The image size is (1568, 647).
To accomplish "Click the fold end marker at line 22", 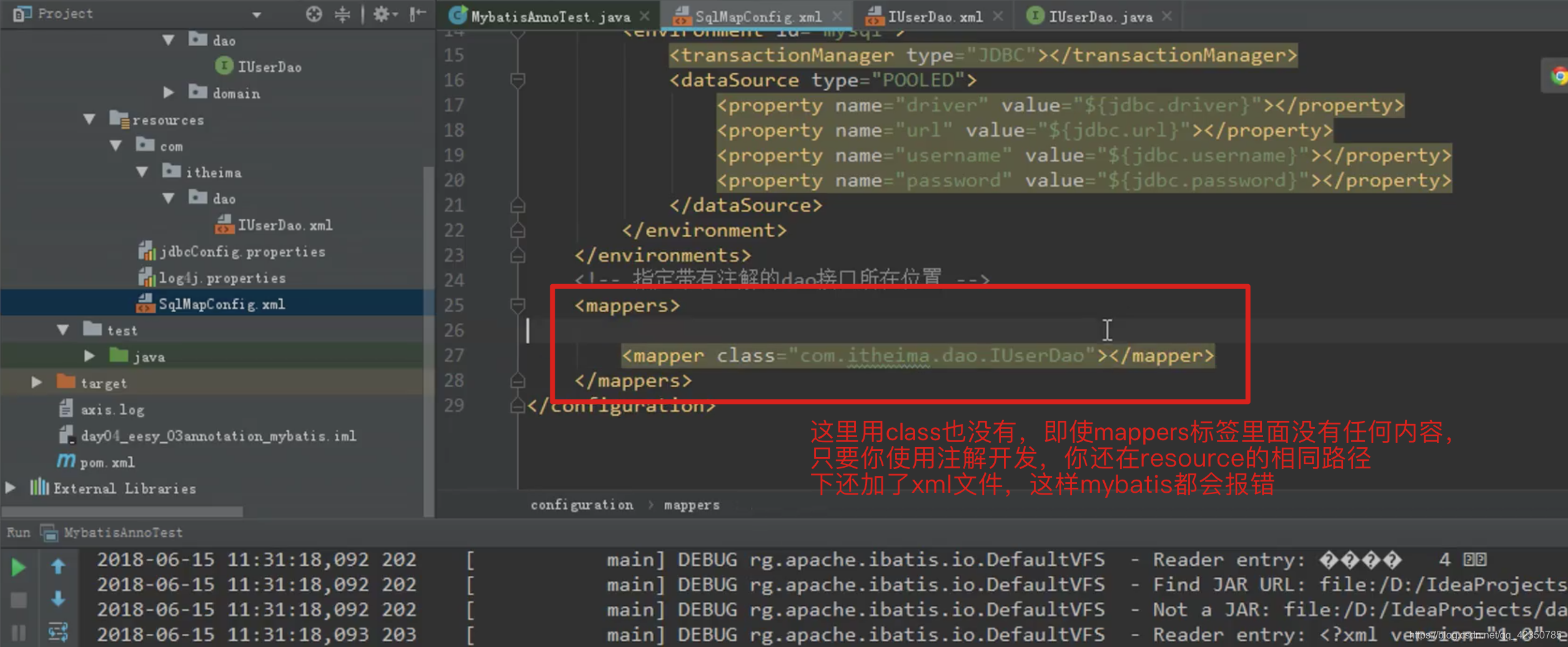I will pyautogui.click(x=517, y=230).
